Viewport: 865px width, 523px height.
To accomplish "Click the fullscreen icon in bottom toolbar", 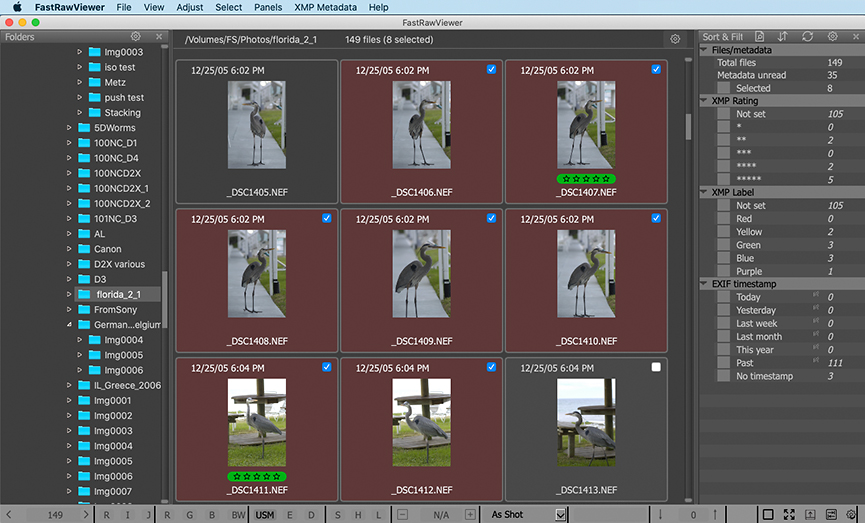I will (789, 514).
